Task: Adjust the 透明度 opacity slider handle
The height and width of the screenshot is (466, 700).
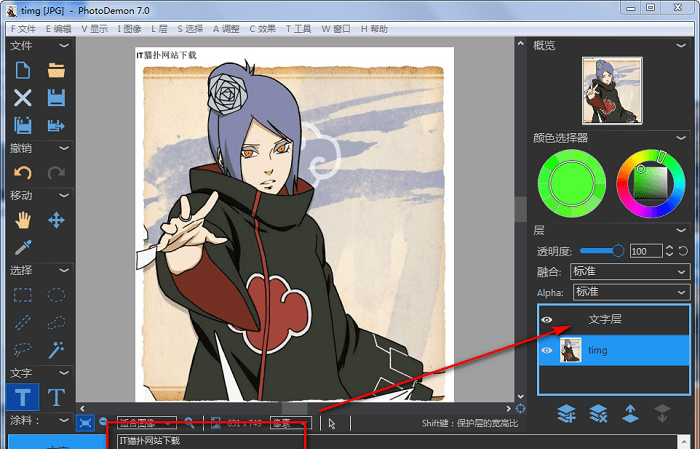Action: click(x=618, y=251)
